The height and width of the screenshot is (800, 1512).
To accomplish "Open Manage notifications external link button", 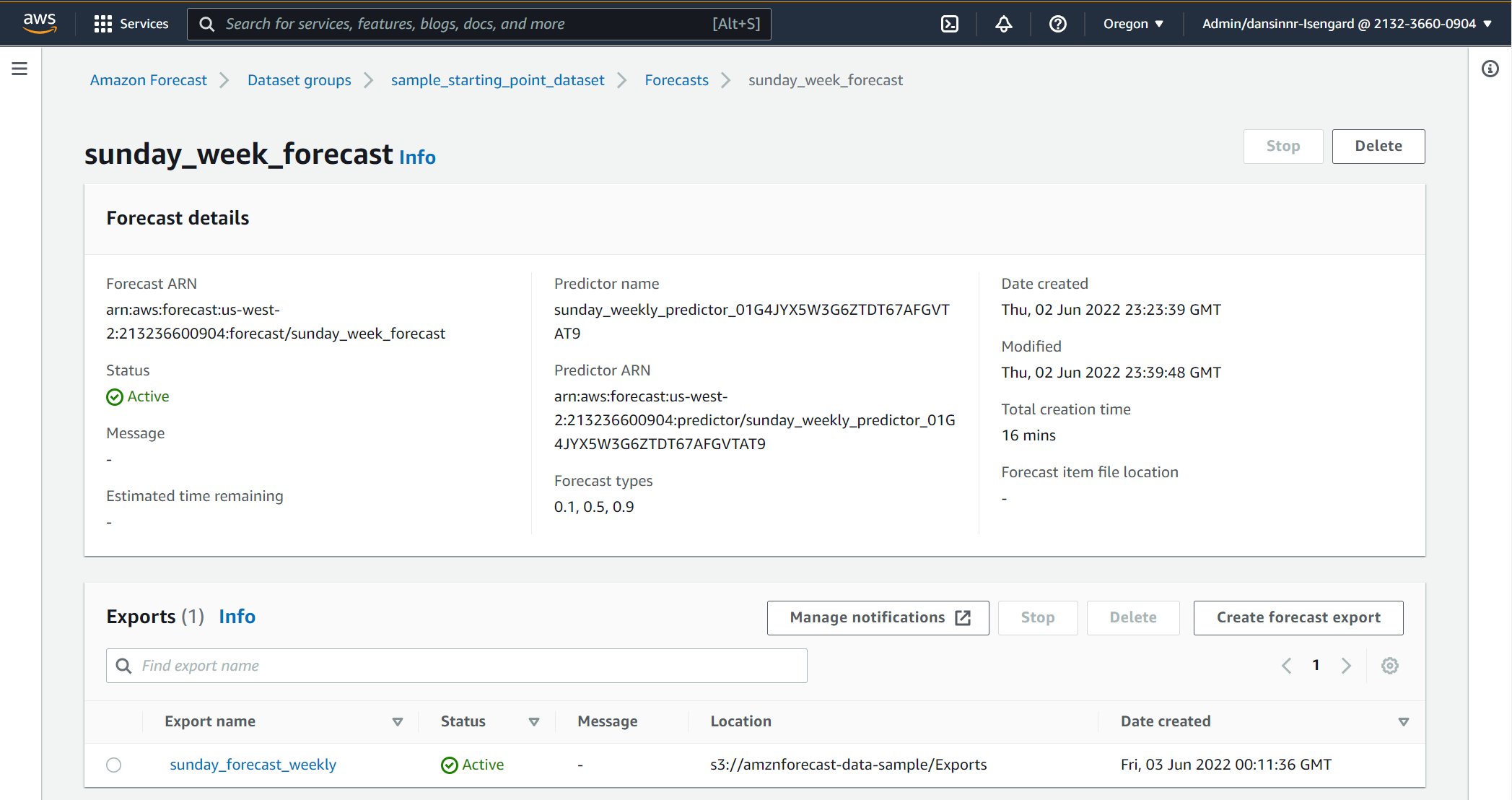I will coord(878,618).
